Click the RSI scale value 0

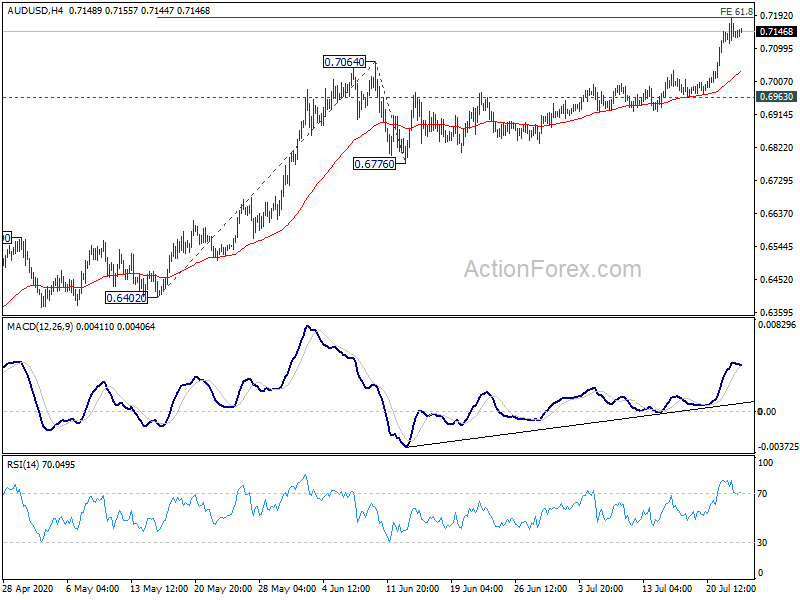[x=760, y=573]
